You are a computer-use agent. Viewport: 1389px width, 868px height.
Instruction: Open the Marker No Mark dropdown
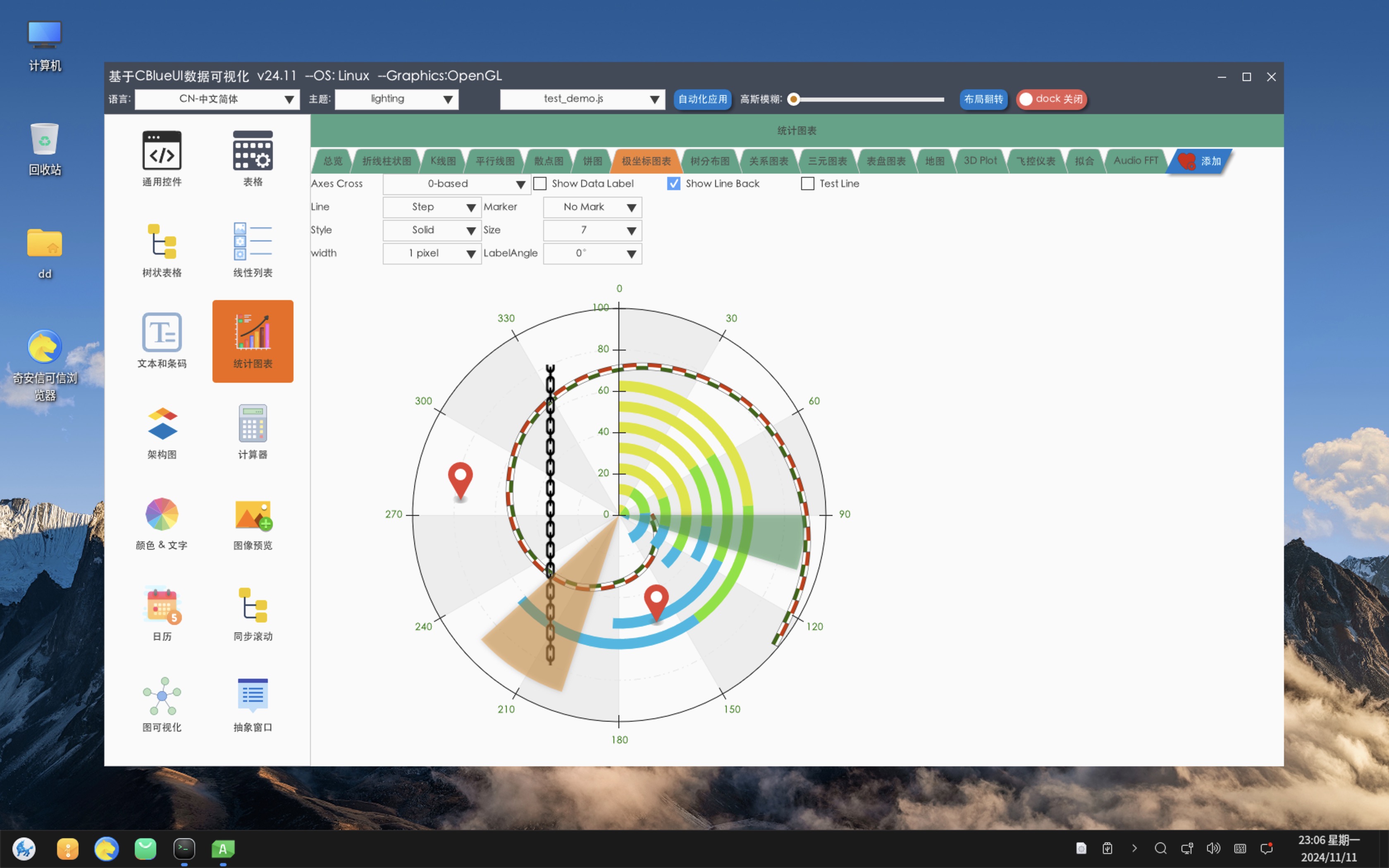pos(592,207)
